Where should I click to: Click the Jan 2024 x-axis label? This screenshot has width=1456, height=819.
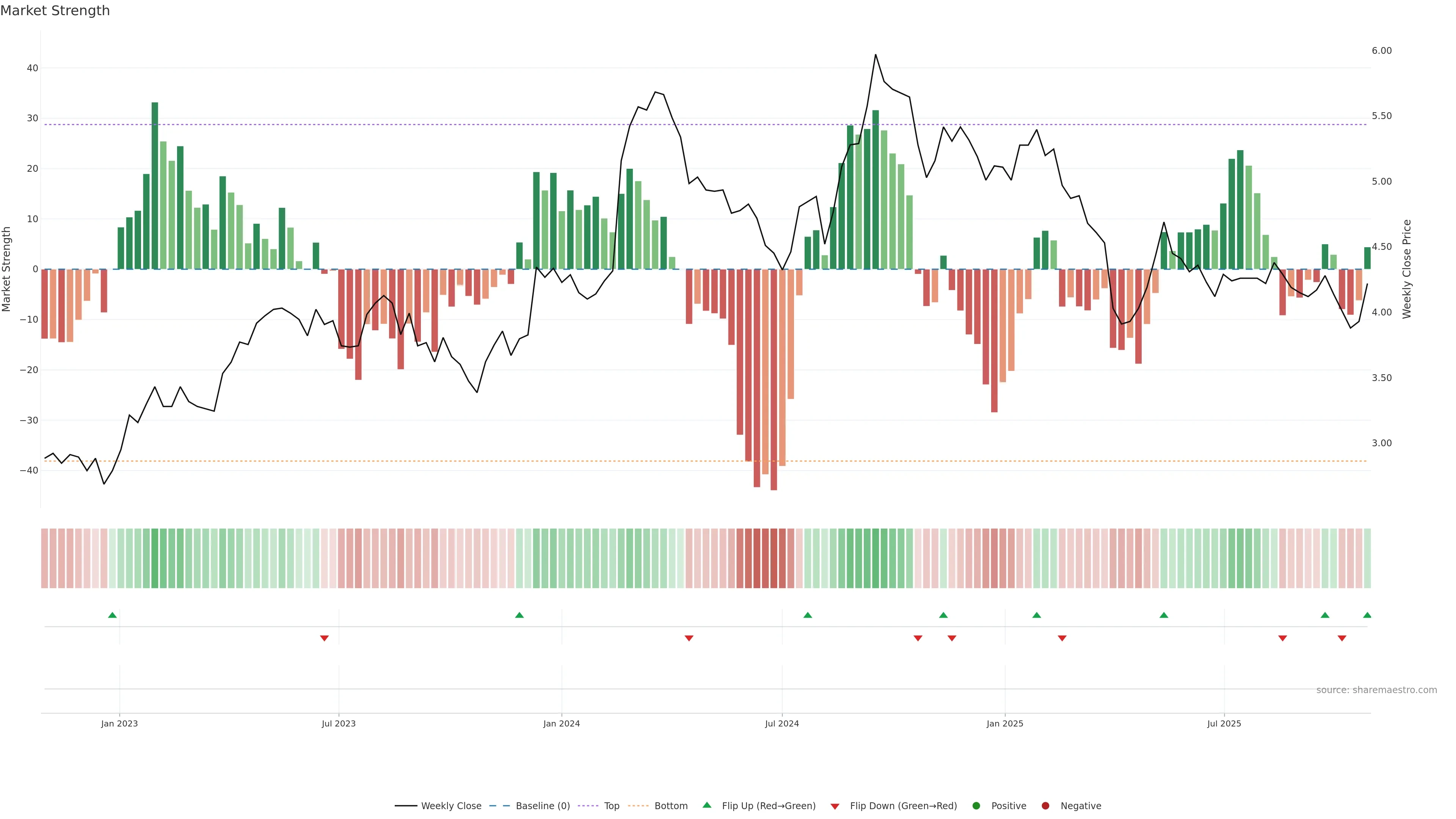point(561,723)
